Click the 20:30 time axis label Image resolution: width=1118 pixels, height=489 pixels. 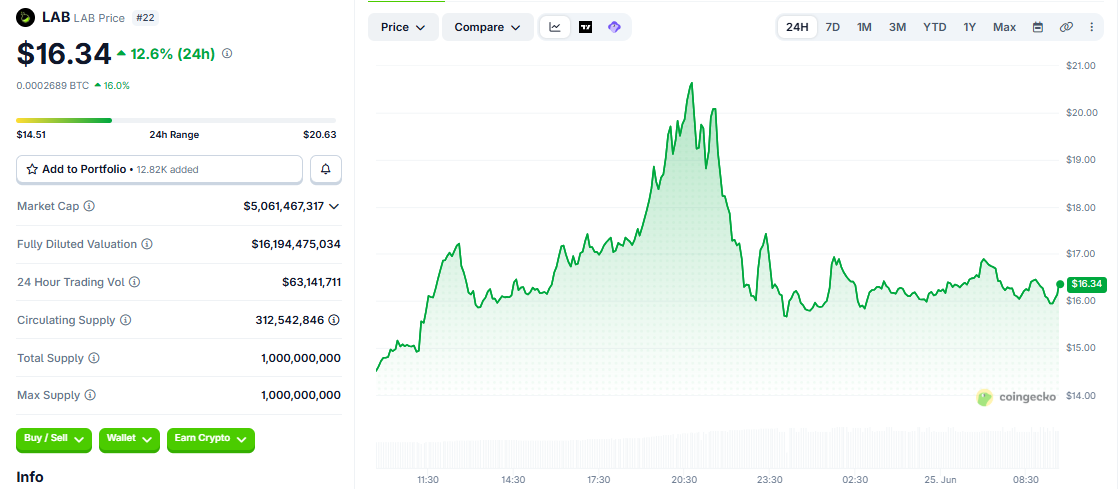pos(684,480)
